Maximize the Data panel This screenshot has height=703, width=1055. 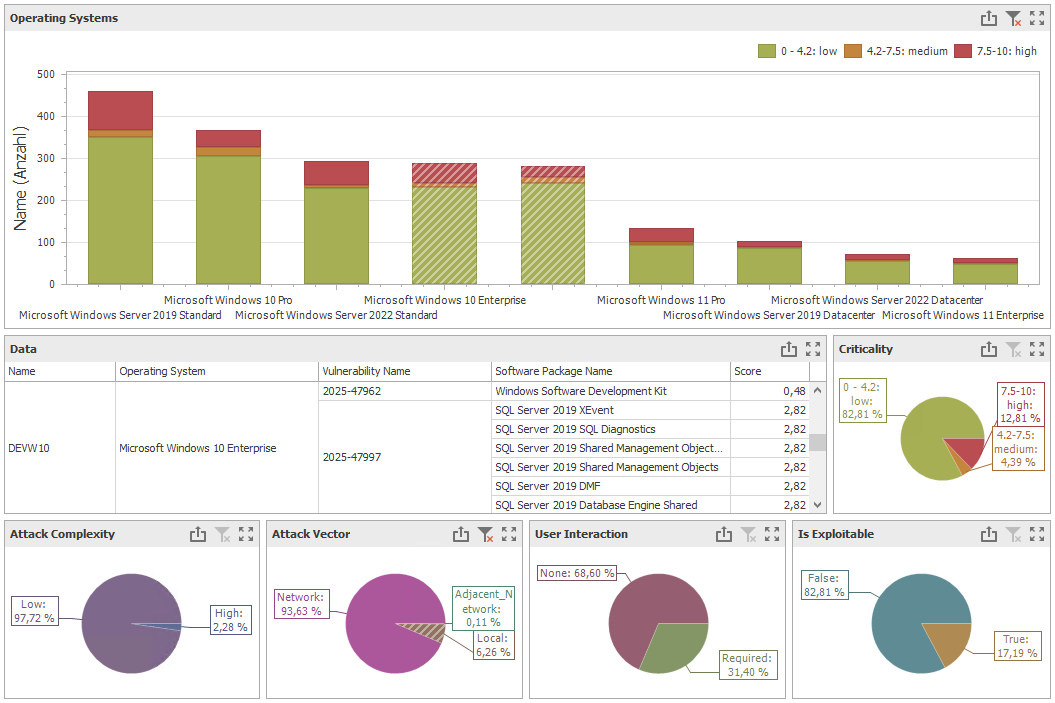(x=813, y=349)
